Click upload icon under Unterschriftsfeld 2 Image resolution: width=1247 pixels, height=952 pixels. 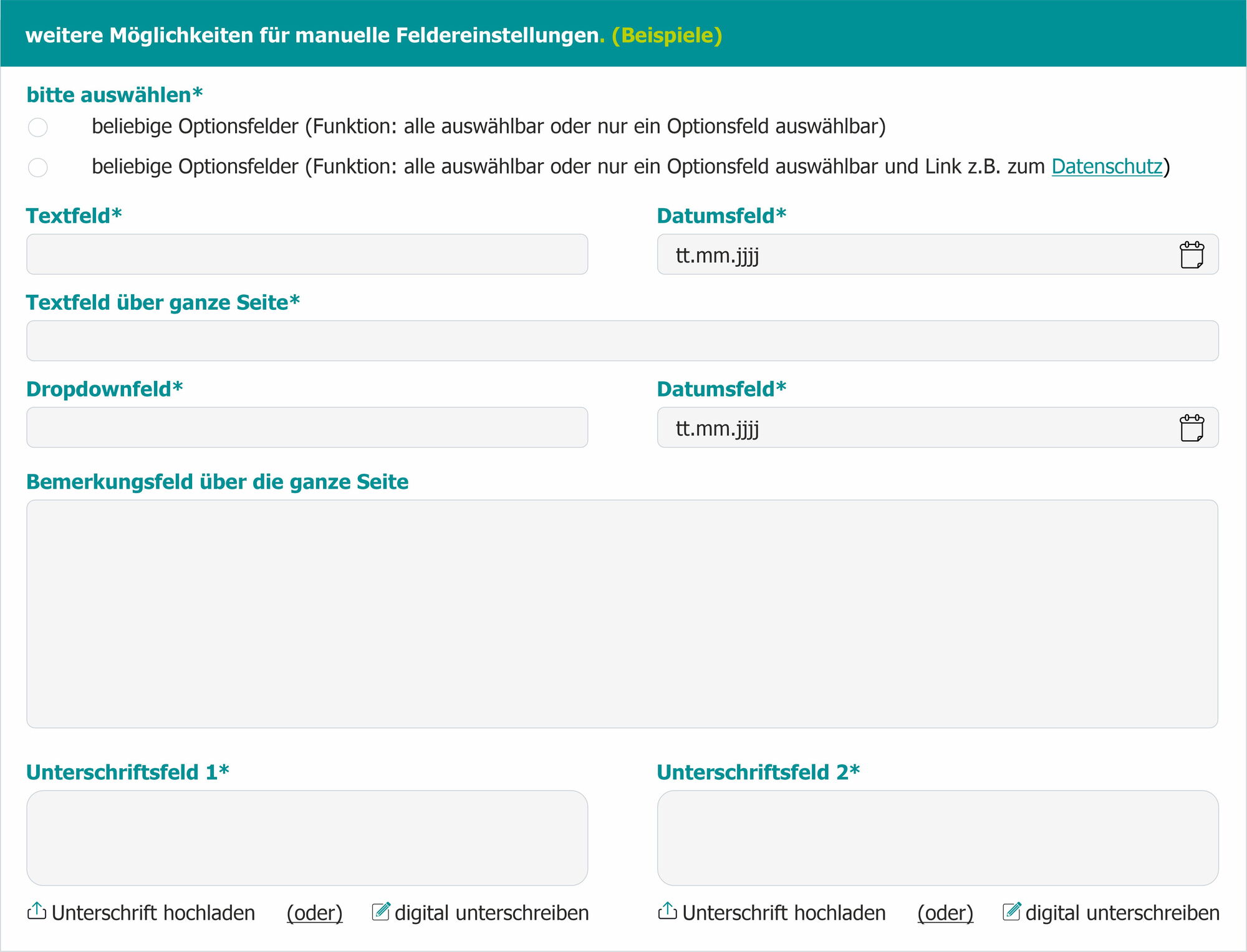coord(667,911)
